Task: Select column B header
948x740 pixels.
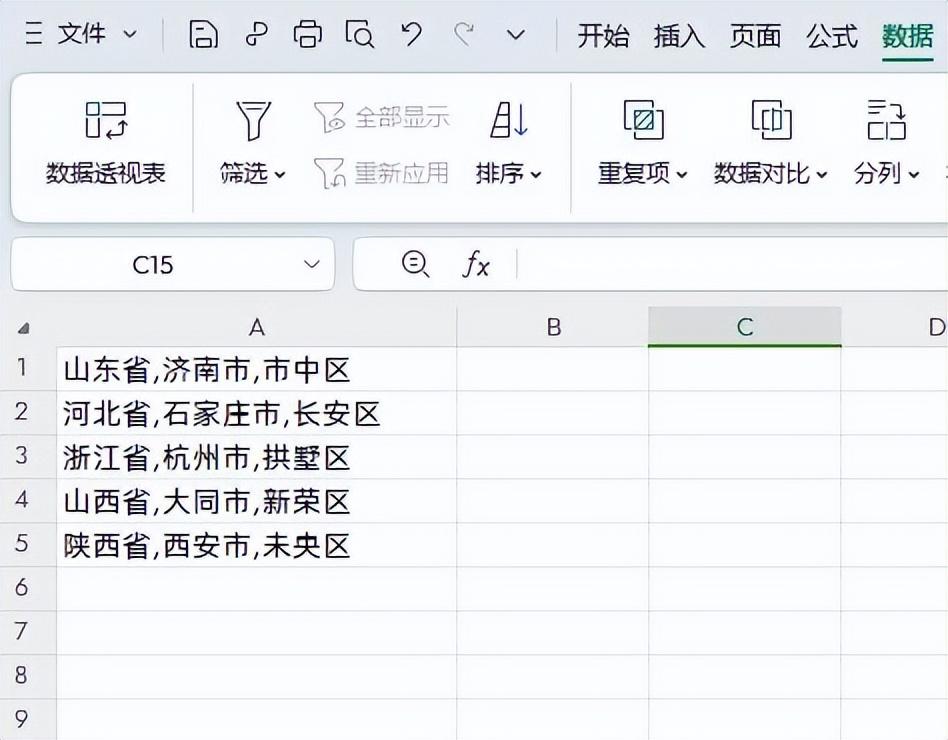Action: pyautogui.click(x=553, y=327)
